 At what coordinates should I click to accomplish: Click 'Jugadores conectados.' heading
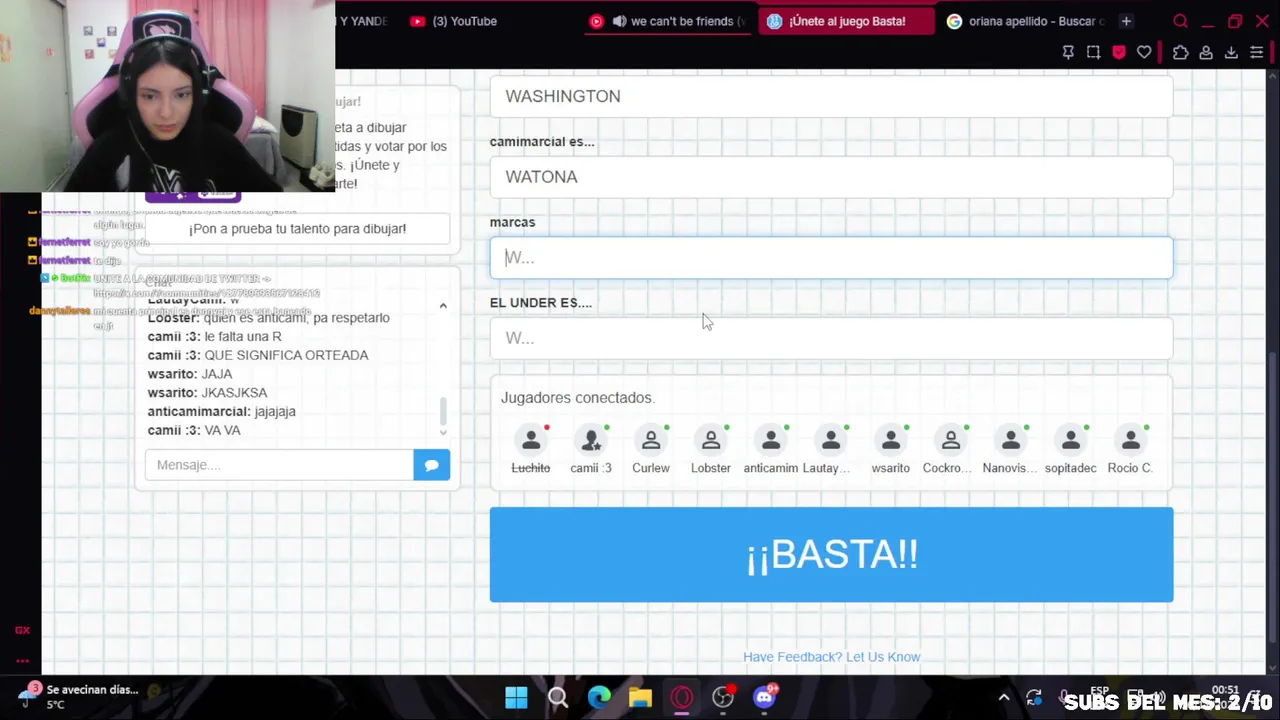(577, 398)
